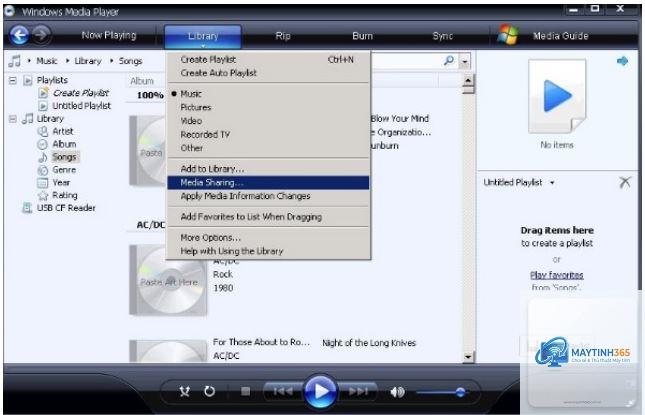Screen dimensions: 645x415
Task: Mute the sound with speaker icon
Action: tap(397, 392)
